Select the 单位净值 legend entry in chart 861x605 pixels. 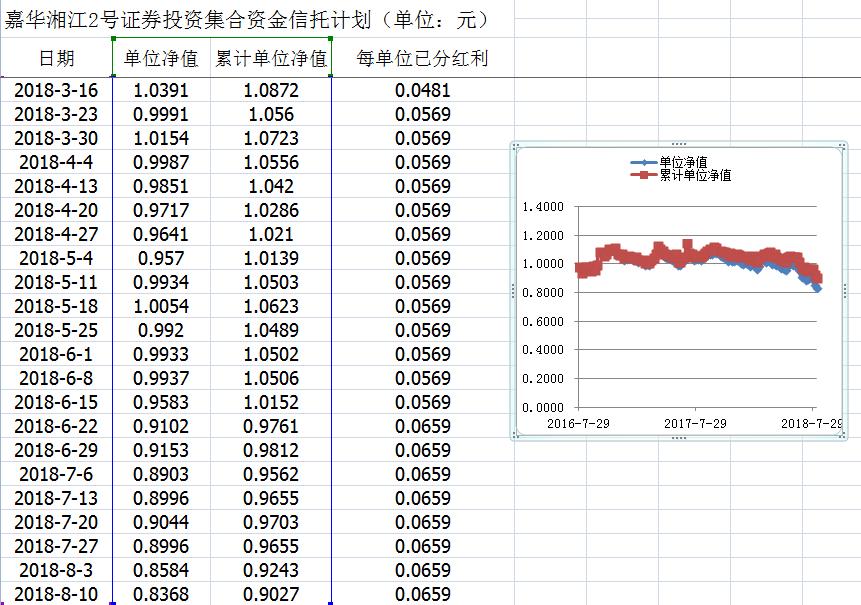[669, 162]
